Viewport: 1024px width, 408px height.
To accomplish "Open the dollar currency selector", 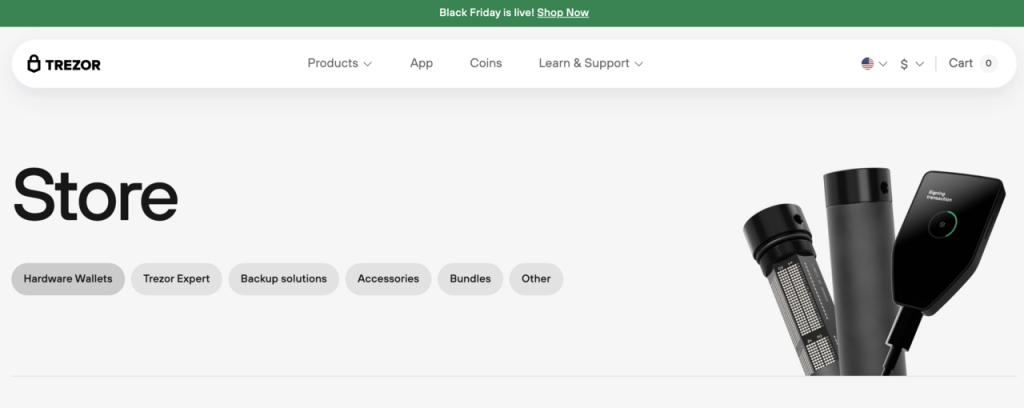I will pos(912,64).
